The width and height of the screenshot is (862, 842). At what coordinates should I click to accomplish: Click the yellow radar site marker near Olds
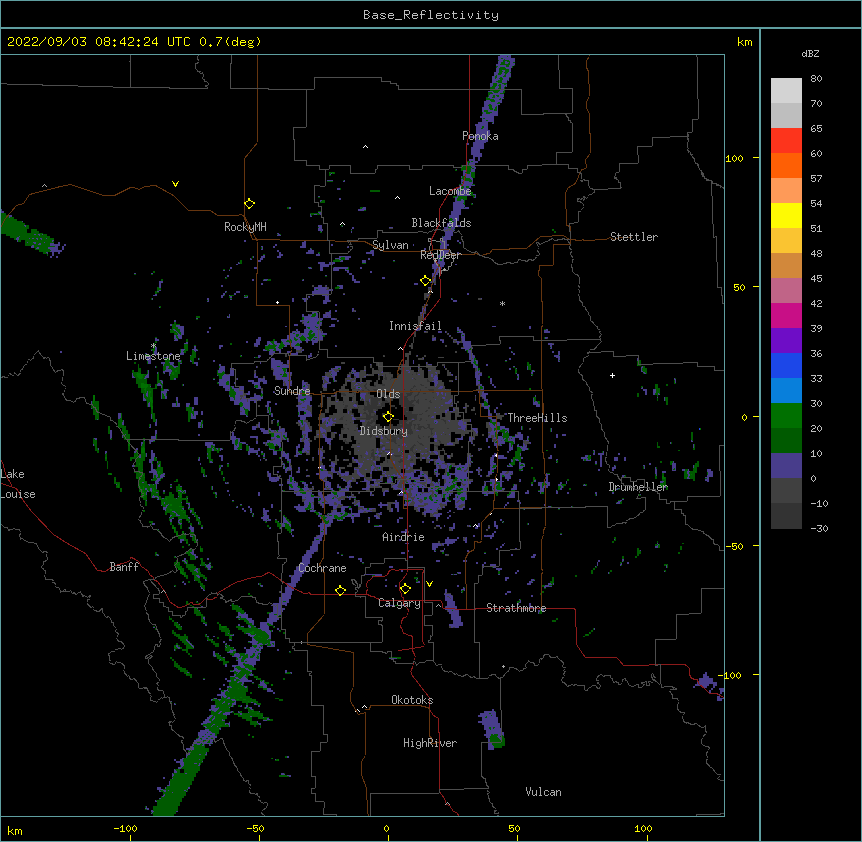pos(388,417)
